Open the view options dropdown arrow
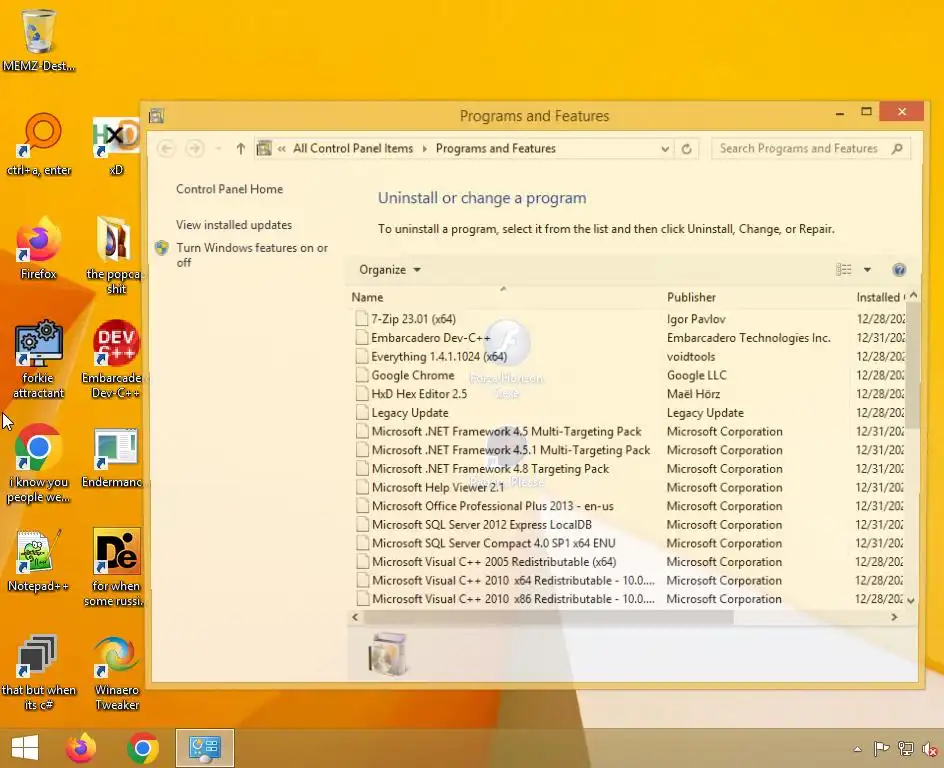This screenshot has height=768, width=944. tap(867, 270)
